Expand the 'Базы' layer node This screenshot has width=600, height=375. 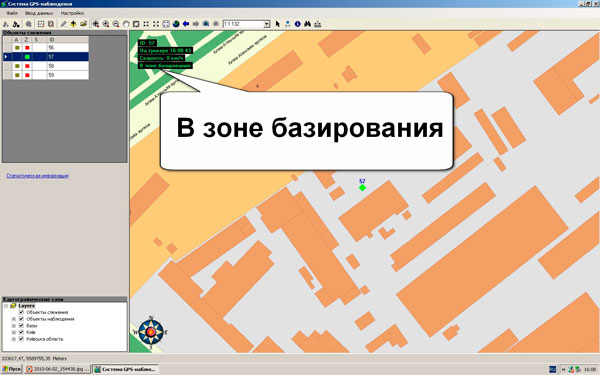pyautogui.click(x=14, y=326)
